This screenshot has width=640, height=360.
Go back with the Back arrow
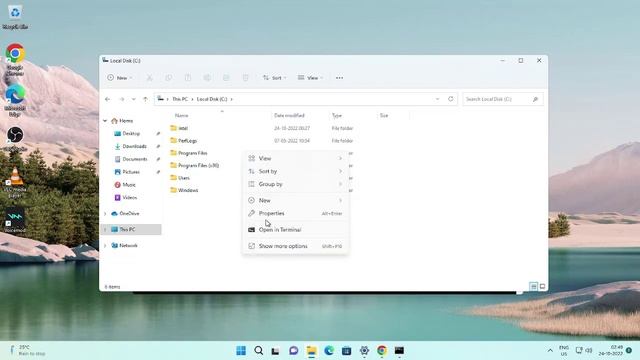point(108,99)
